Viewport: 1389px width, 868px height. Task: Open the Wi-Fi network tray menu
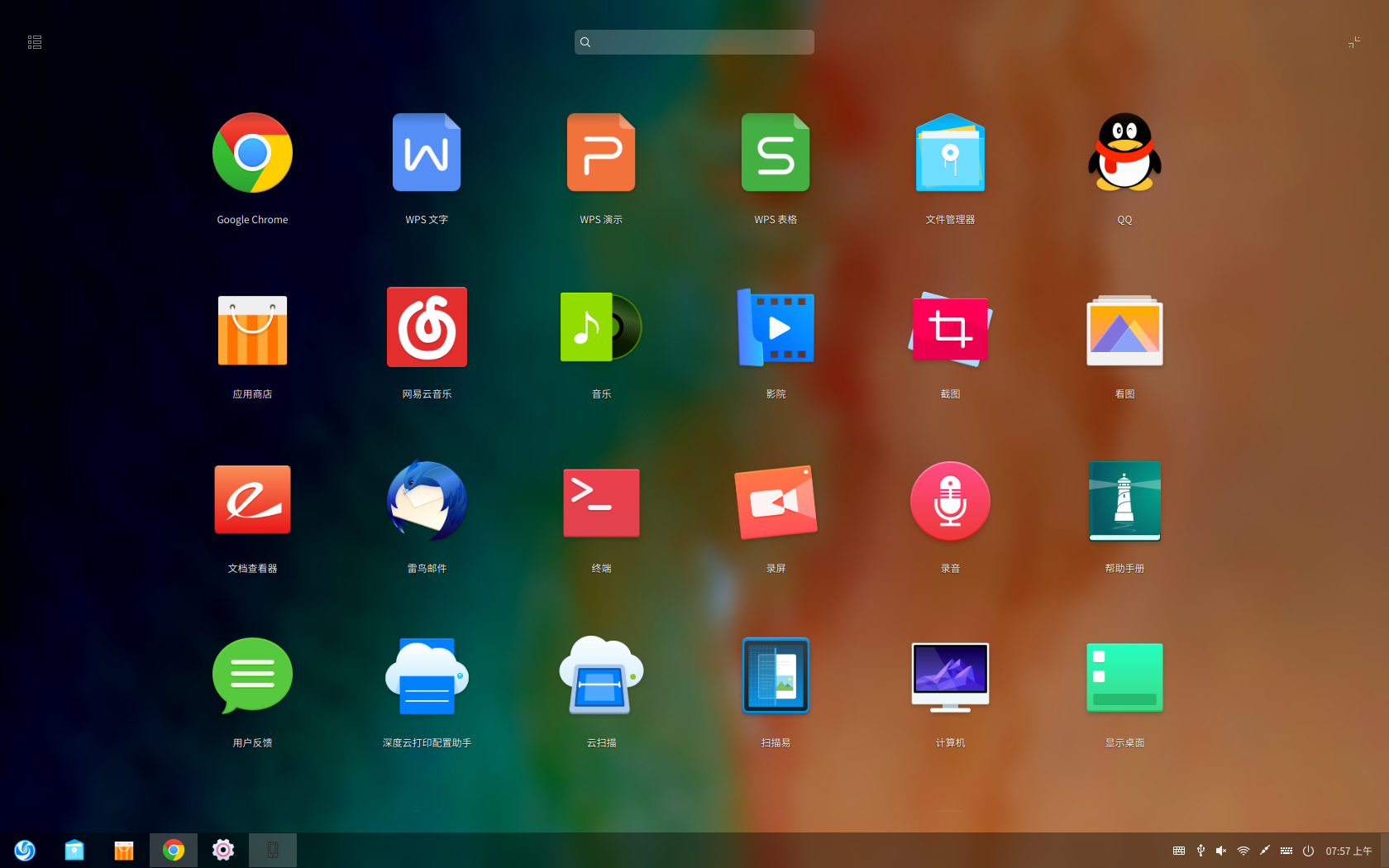point(1243,851)
